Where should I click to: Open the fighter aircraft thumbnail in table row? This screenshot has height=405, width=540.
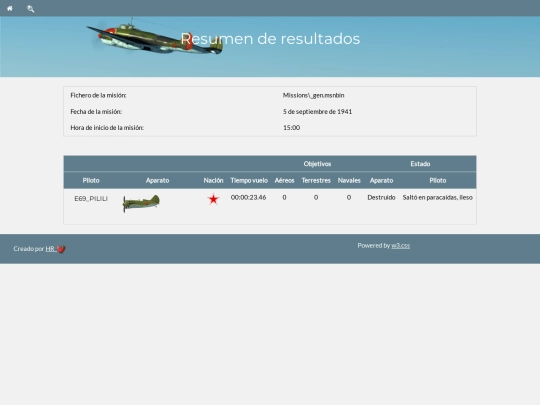coord(141,203)
